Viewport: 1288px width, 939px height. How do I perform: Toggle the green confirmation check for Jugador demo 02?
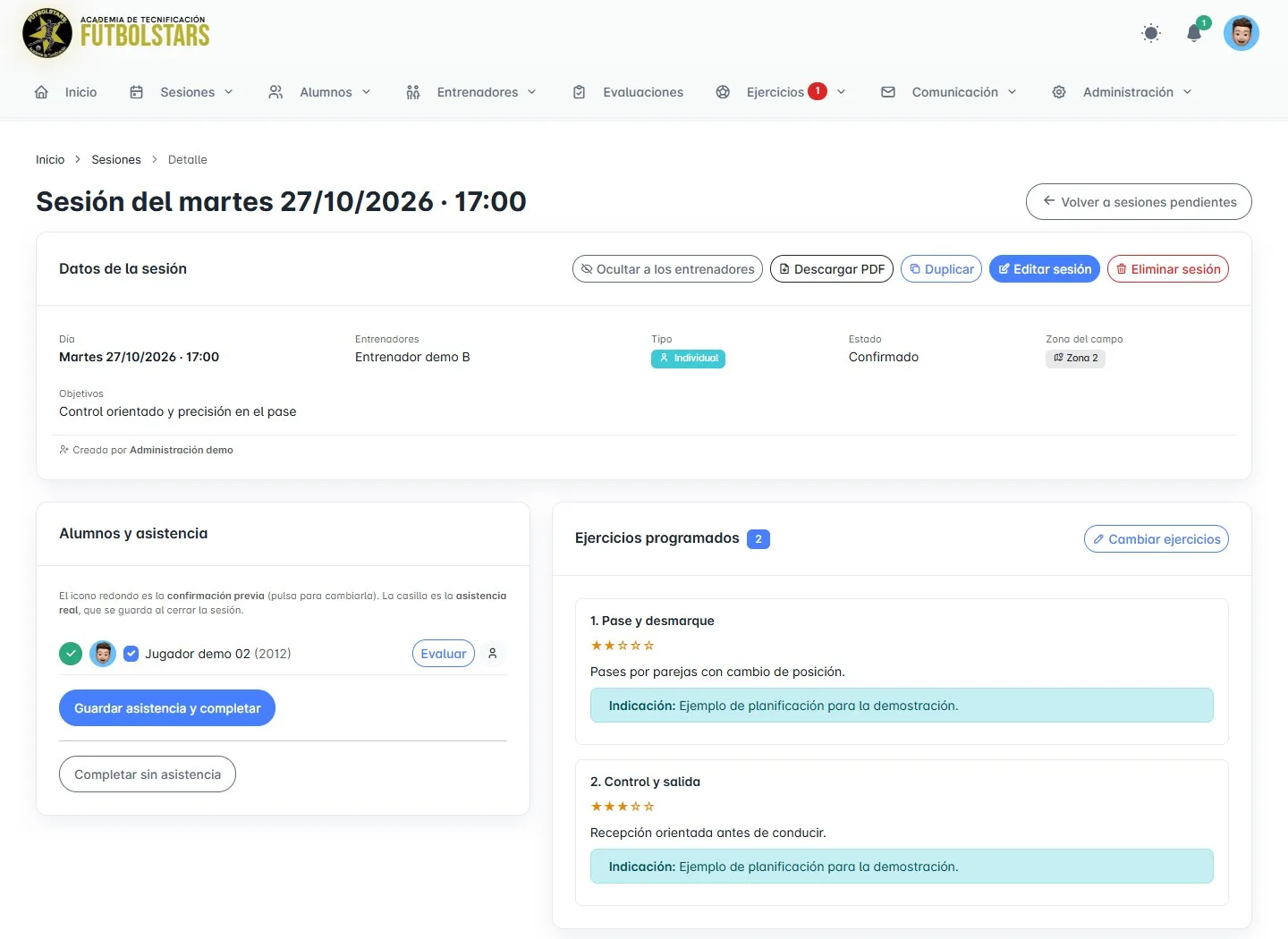tap(71, 654)
